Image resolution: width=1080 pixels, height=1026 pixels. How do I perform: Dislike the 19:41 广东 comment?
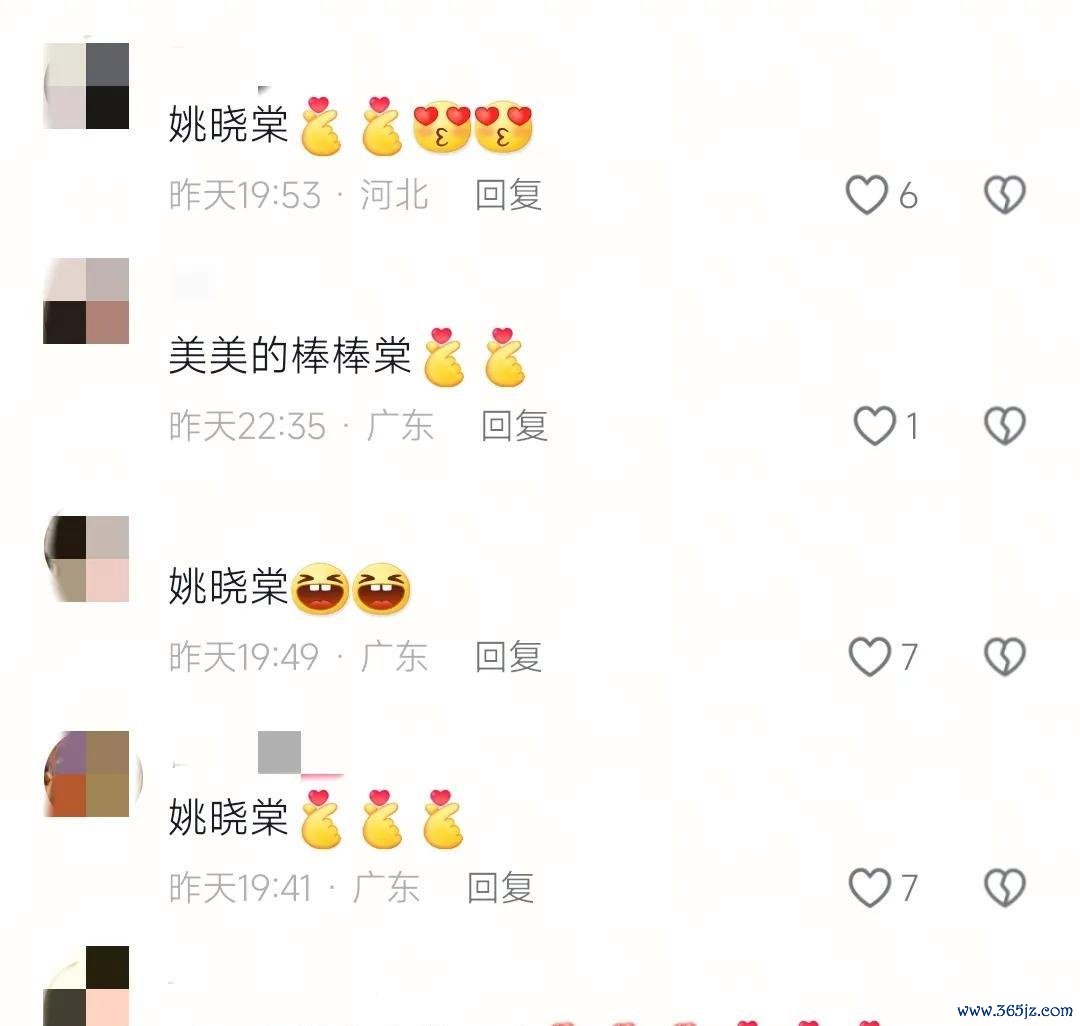pos(1005,887)
